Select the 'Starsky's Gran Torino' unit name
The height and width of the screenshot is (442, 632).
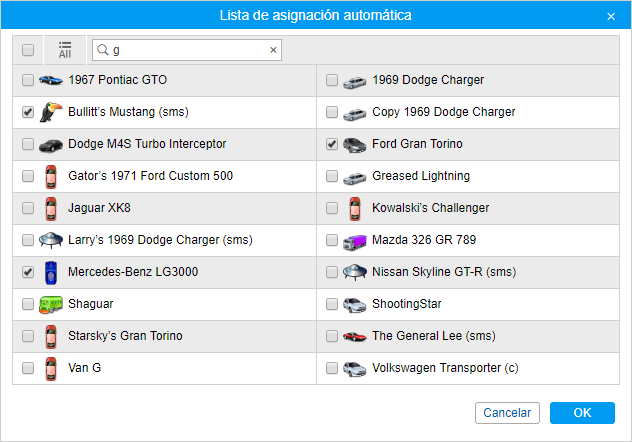pyautogui.click(x=125, y=336)
